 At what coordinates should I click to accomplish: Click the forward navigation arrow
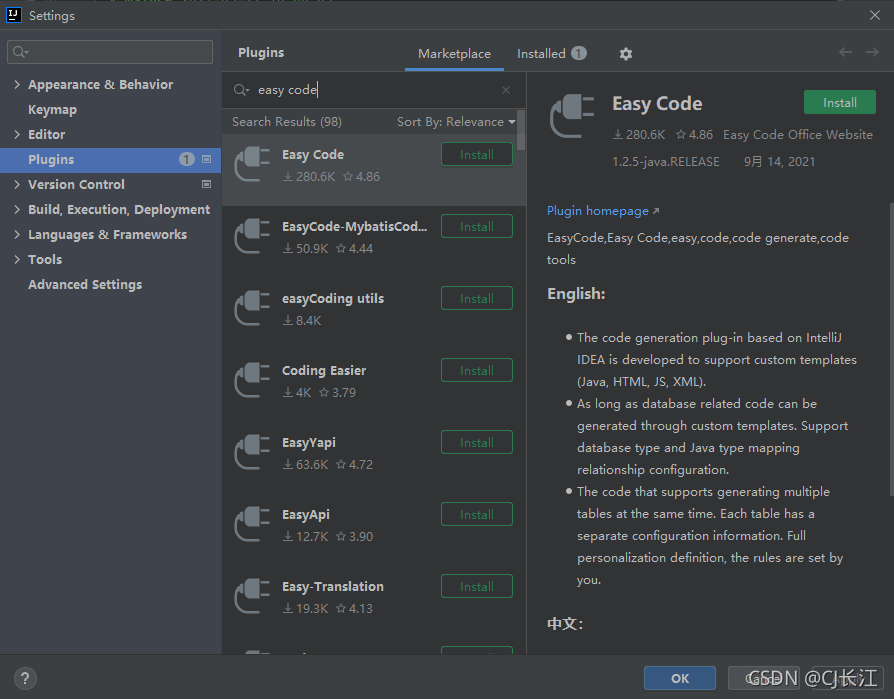pos(872,52)
